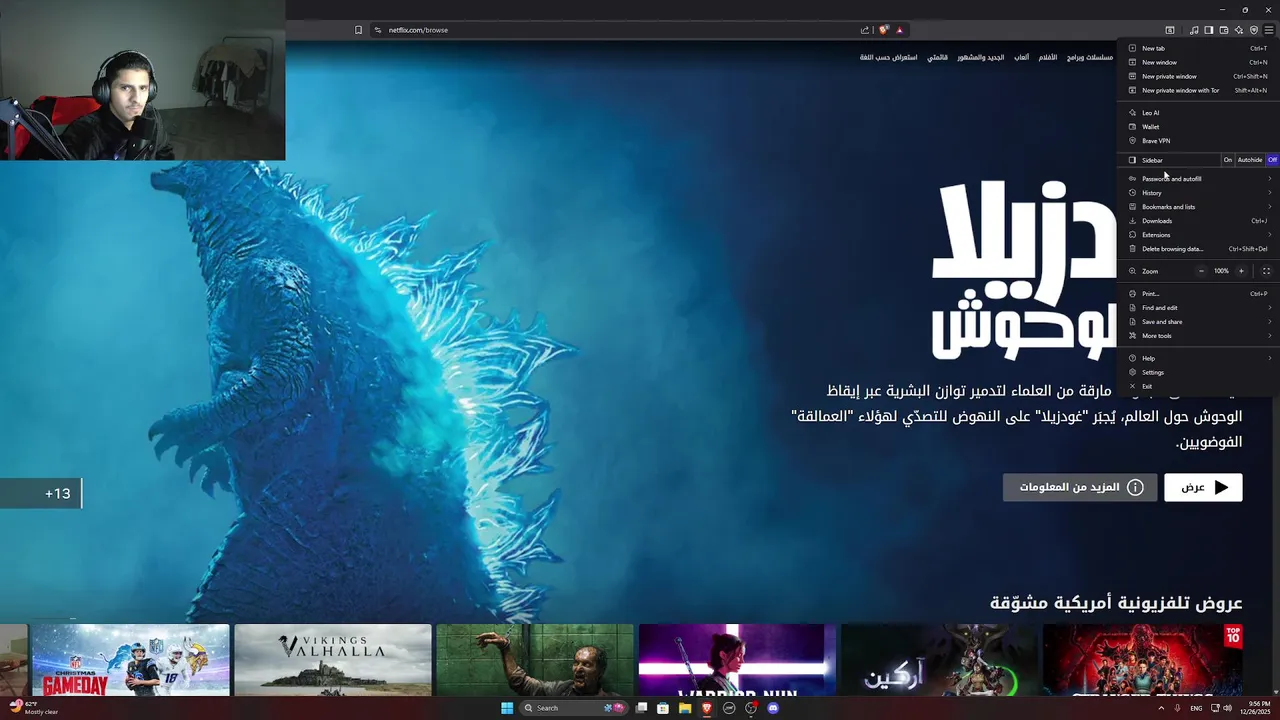Open Netflix nav link استعراض حسب اللغة
The height and width of the screenshot is (720, 1280).
click(x=889, y=57)
